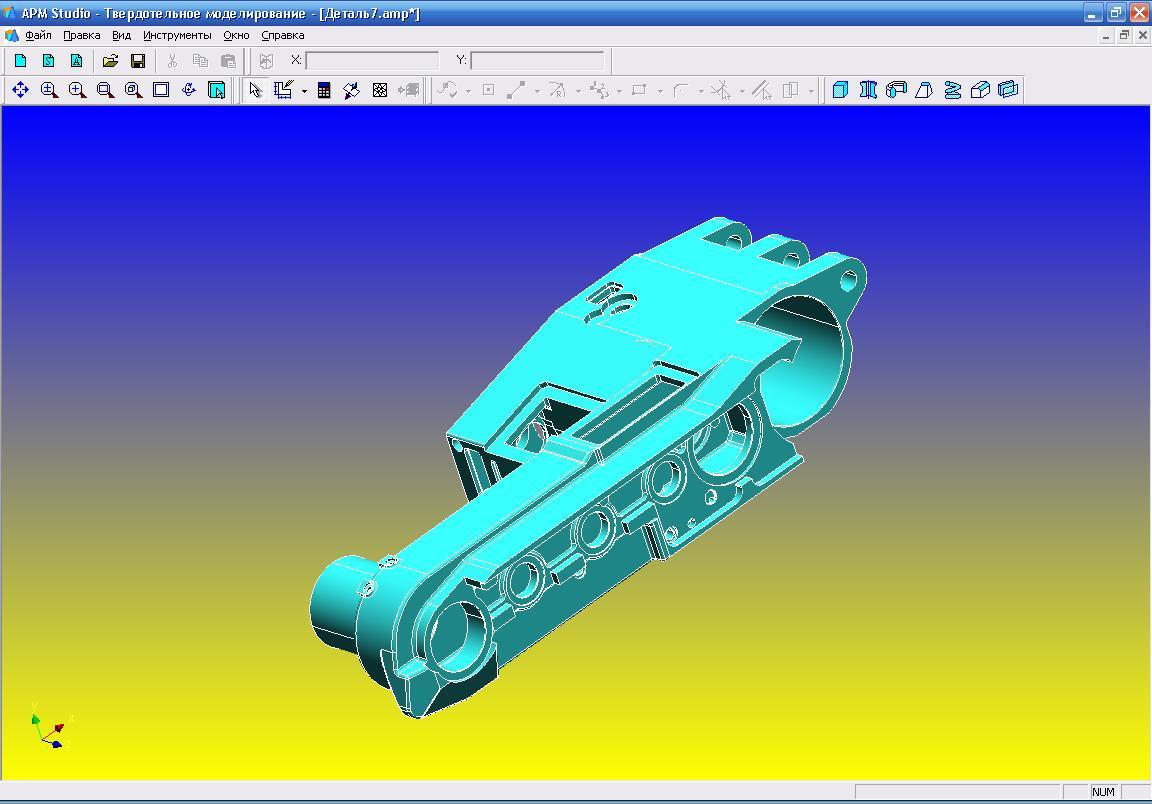This screenshot has height=804, width=1152.
Task: Click the grayed trim lines tool icon
Action: tap(721, 90)
